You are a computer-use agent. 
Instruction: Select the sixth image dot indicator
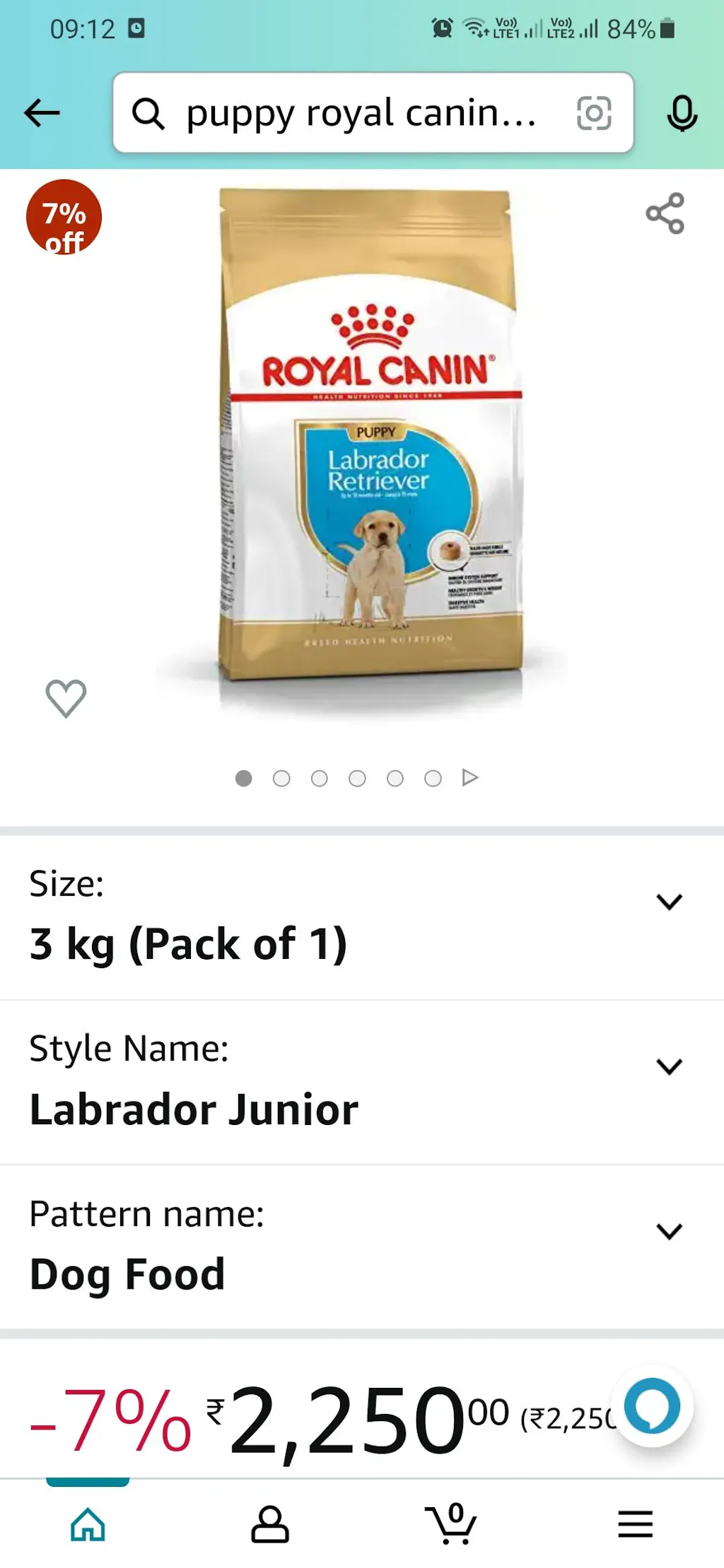pyautogui.click(x=433, y=778)
